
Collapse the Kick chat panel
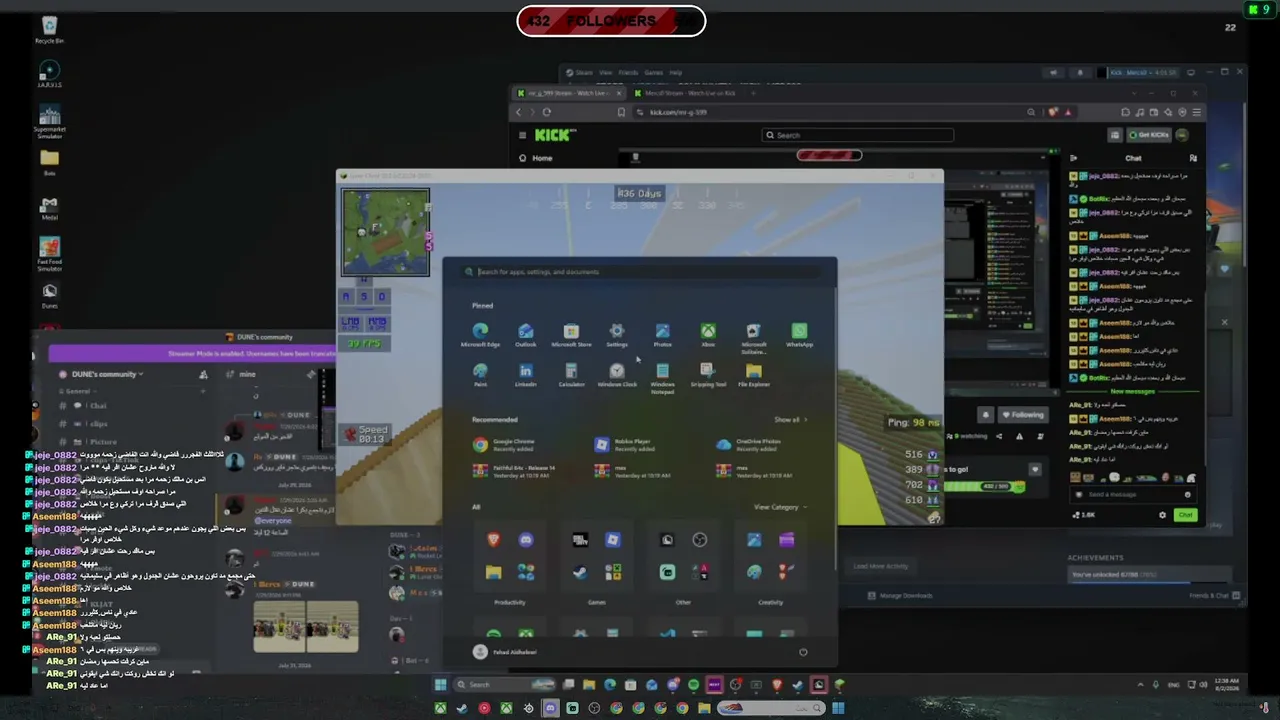(x=1074, y=158)
